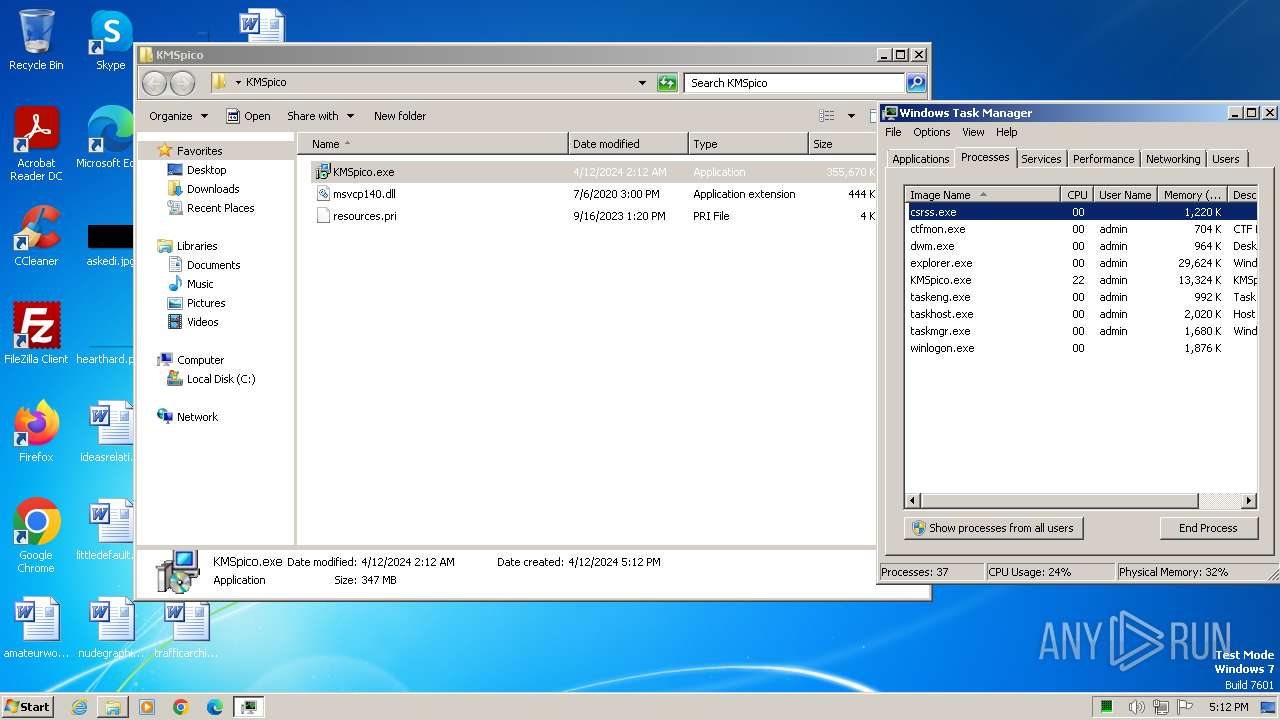Open Task Manager View menu
Viewport: 1280px width, 720px height.
(x=973, y=132)
